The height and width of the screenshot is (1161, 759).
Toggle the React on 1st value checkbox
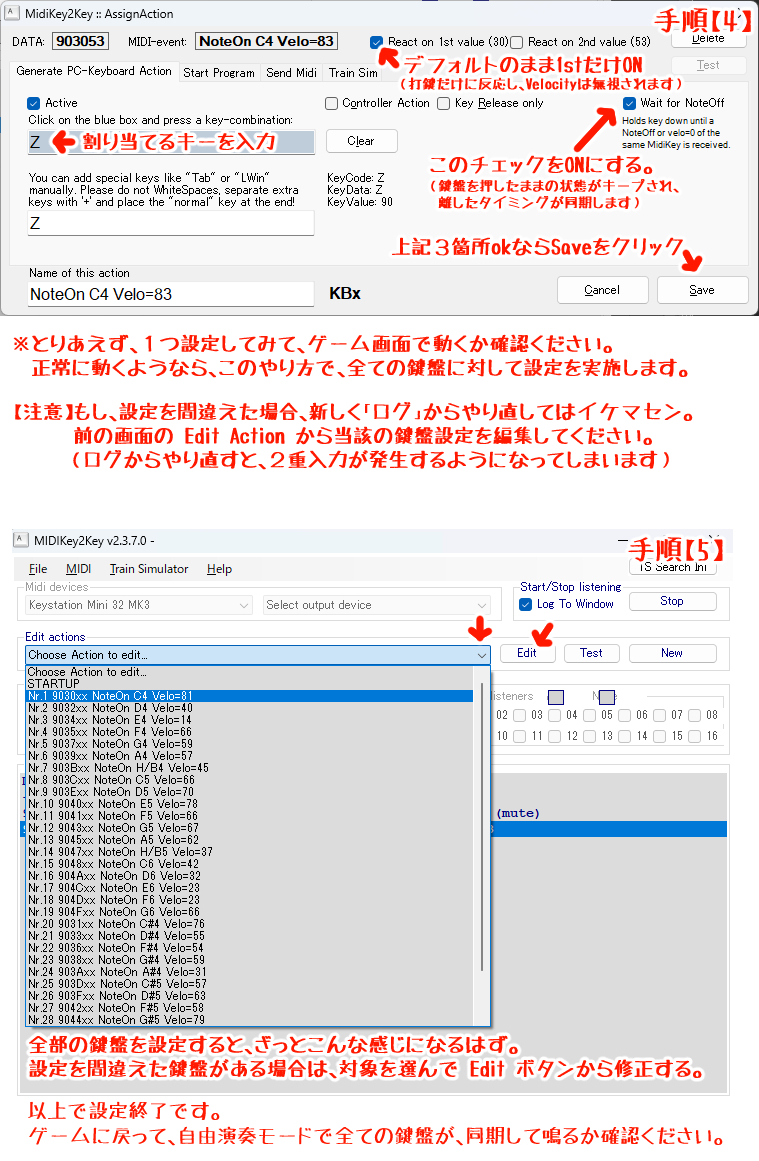[x=377, y=42]
